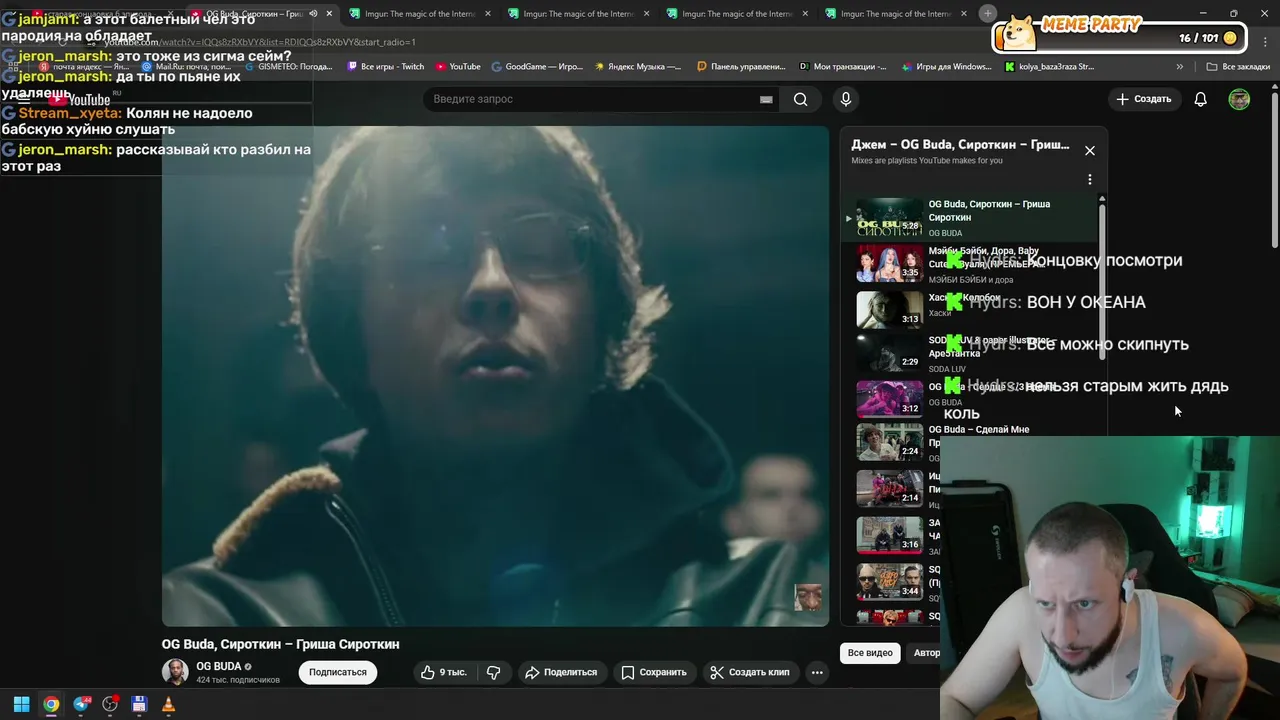The image size is (1280, 720).
Task: Click the small info card avatar on video
Action: pyautogui.click(x=808, y=597)
